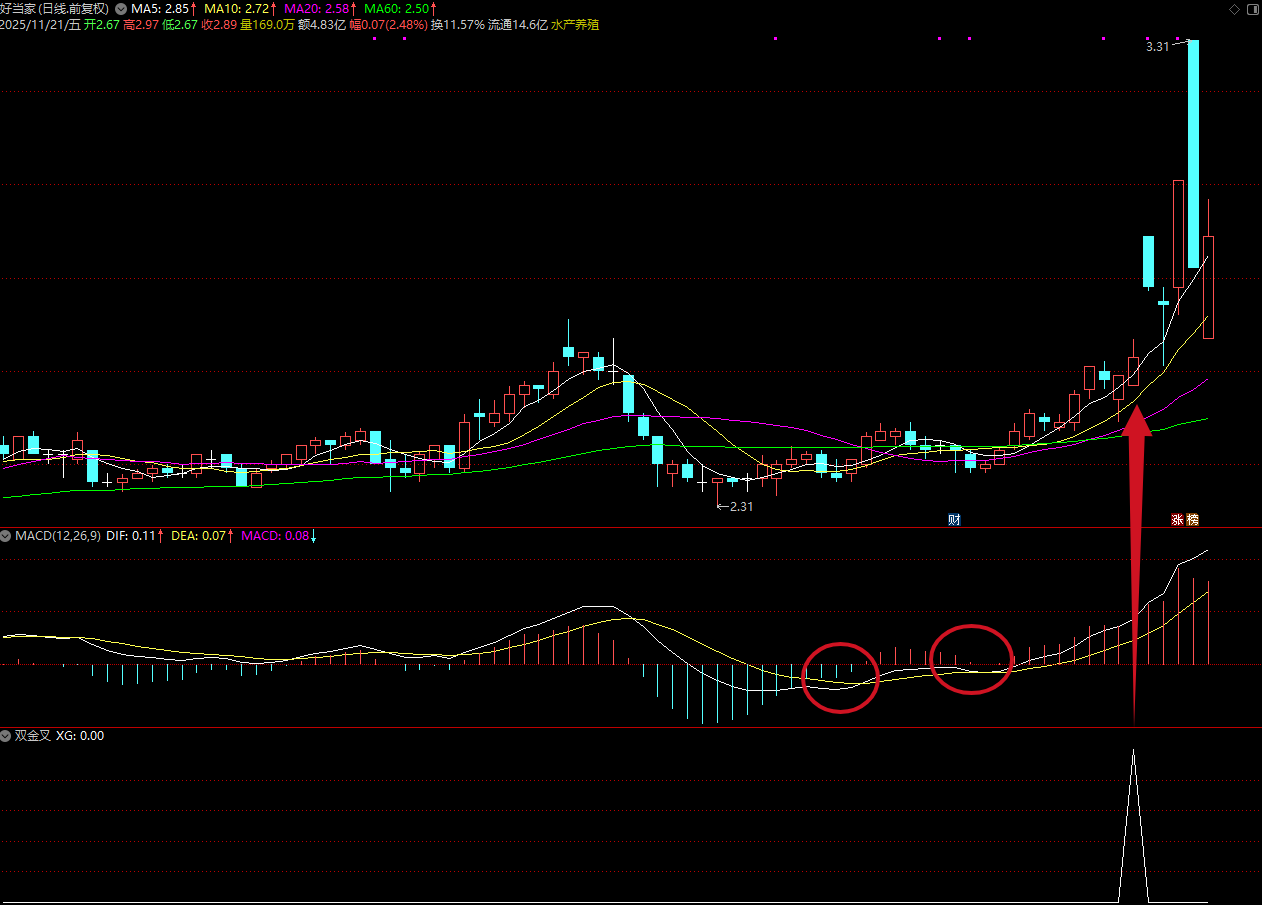Click the 好当家 (日线.前复权) stock title
This screenshot has height=905, width=1262.
coord(55,8)
